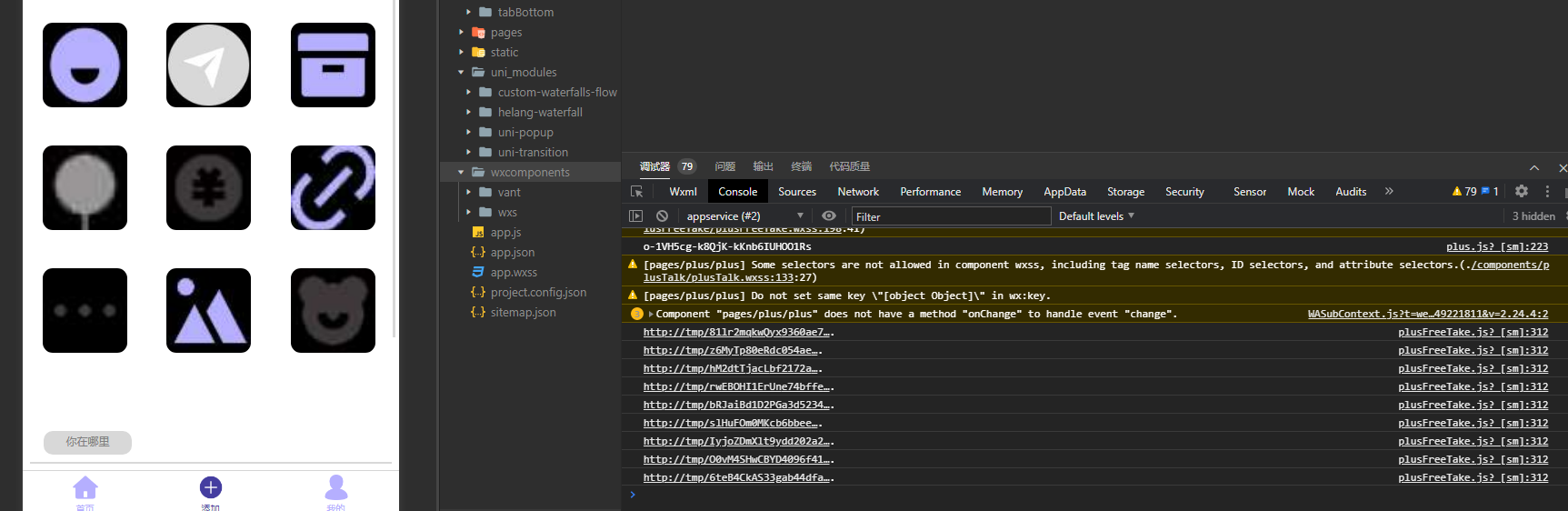This screenshot has height=511, width=1568.
Task: Clear the console
Action: click(662, 215)
